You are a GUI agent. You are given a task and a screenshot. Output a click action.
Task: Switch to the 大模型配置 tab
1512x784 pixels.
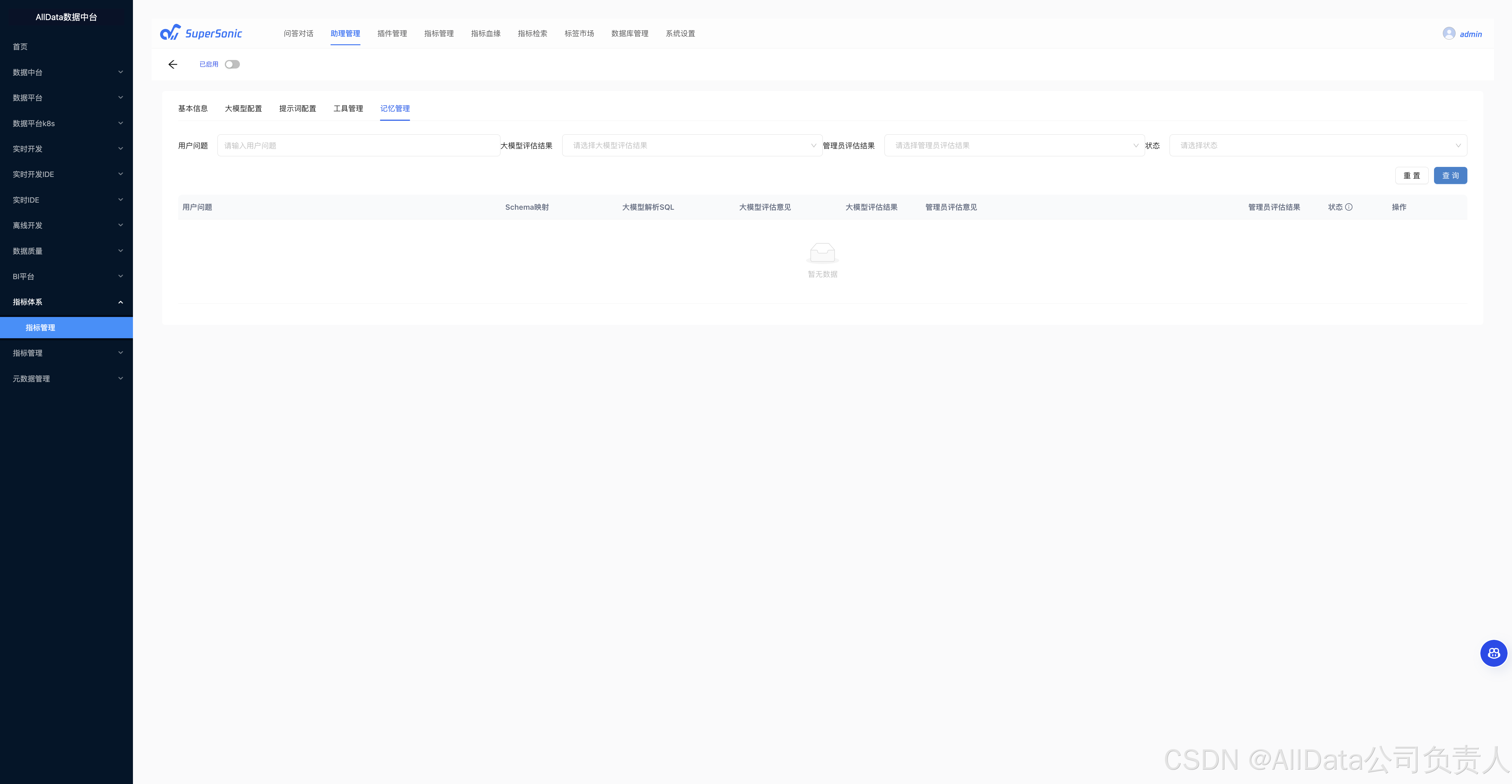click(x=243, y=109)
